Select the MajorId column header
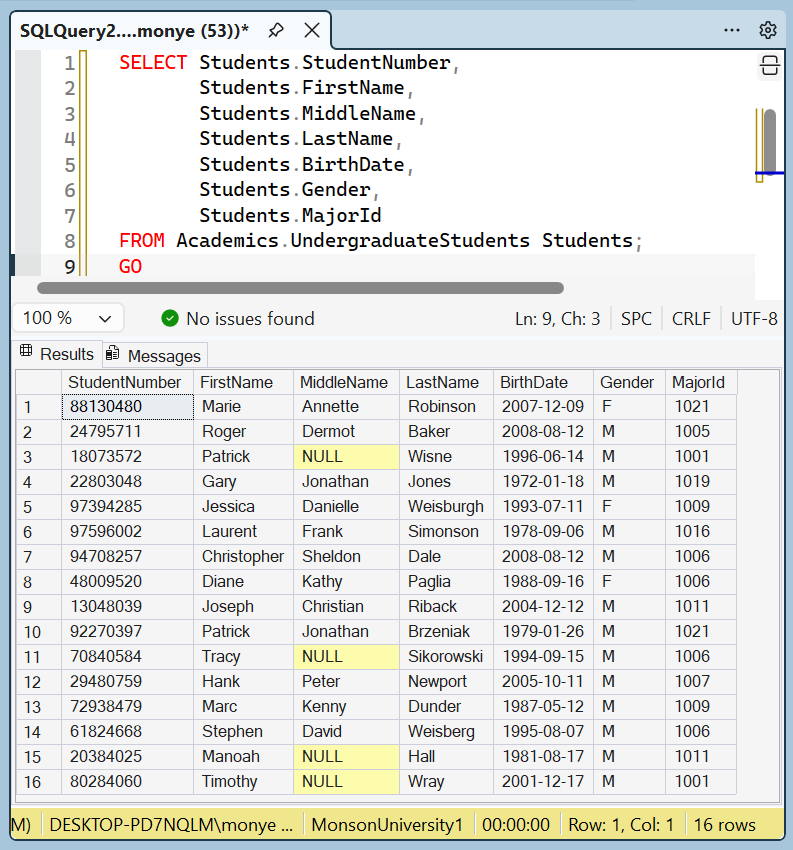The height and width of the screenshot is (850, 793). (x=701, y=382)
